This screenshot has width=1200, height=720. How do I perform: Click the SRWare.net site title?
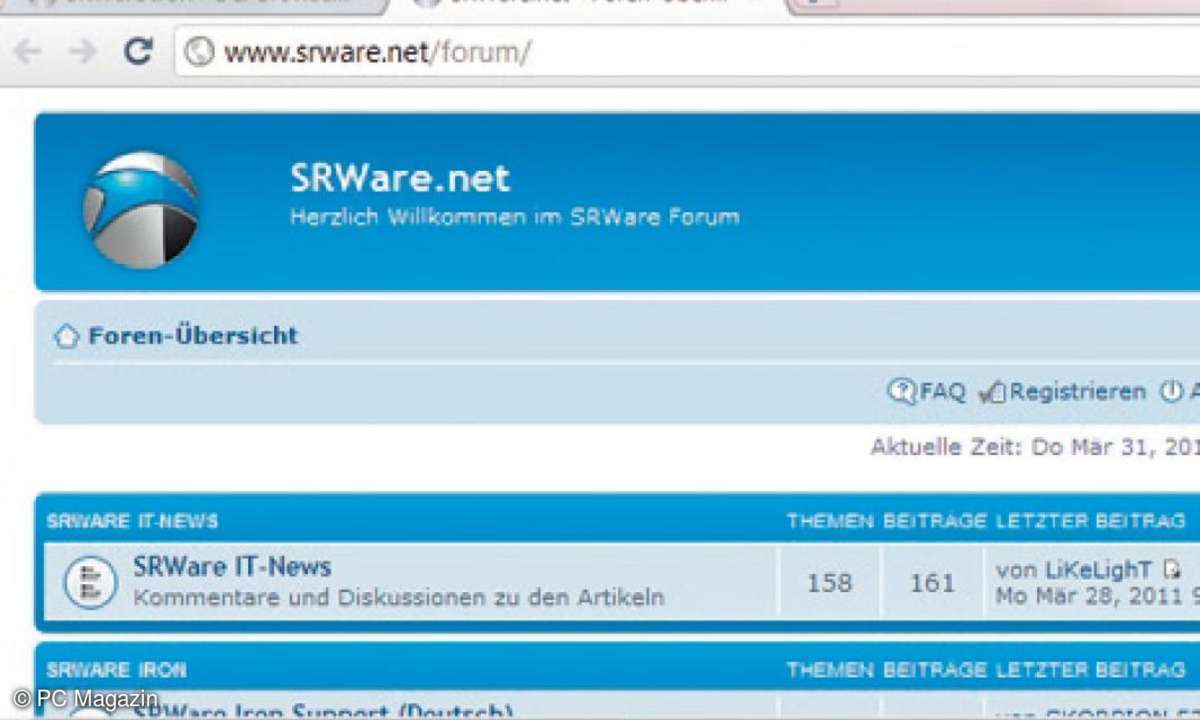[400, 178]
